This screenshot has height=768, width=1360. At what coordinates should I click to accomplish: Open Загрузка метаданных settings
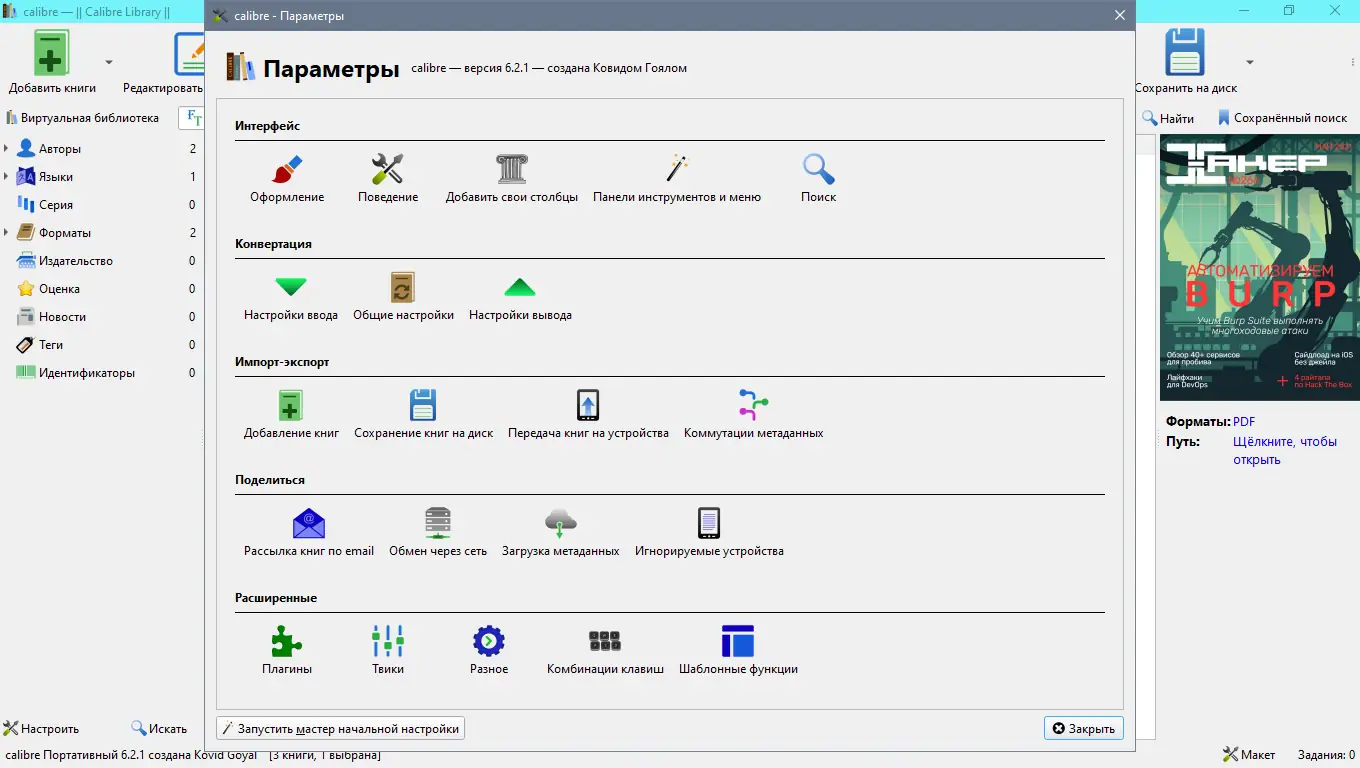[x=561, y=533]
